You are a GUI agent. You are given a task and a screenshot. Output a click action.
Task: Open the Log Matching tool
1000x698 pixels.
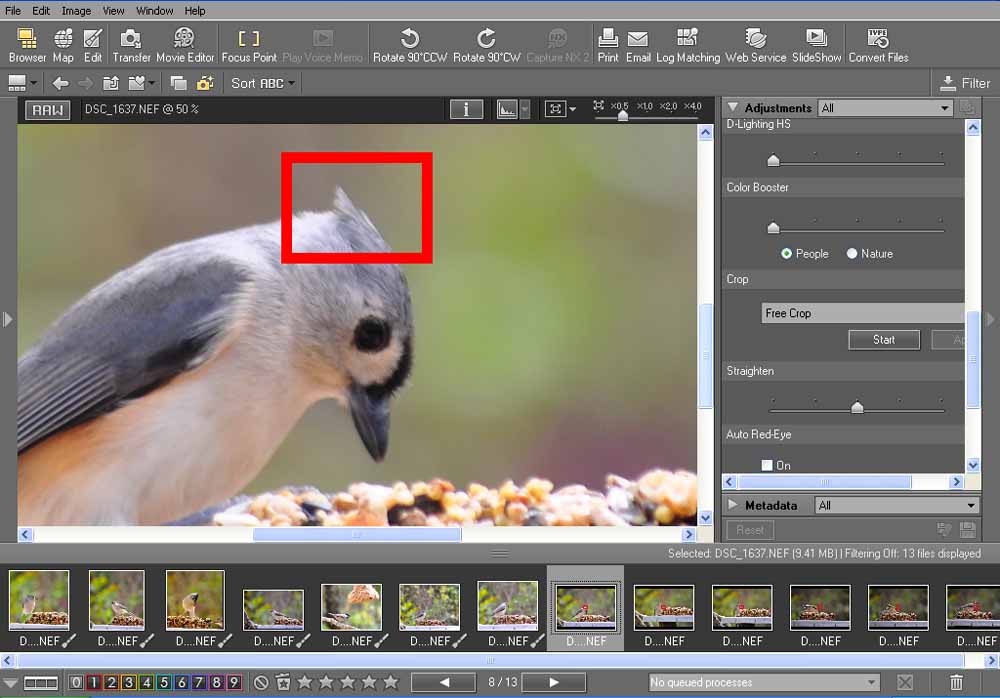click(x=687, y=39)
